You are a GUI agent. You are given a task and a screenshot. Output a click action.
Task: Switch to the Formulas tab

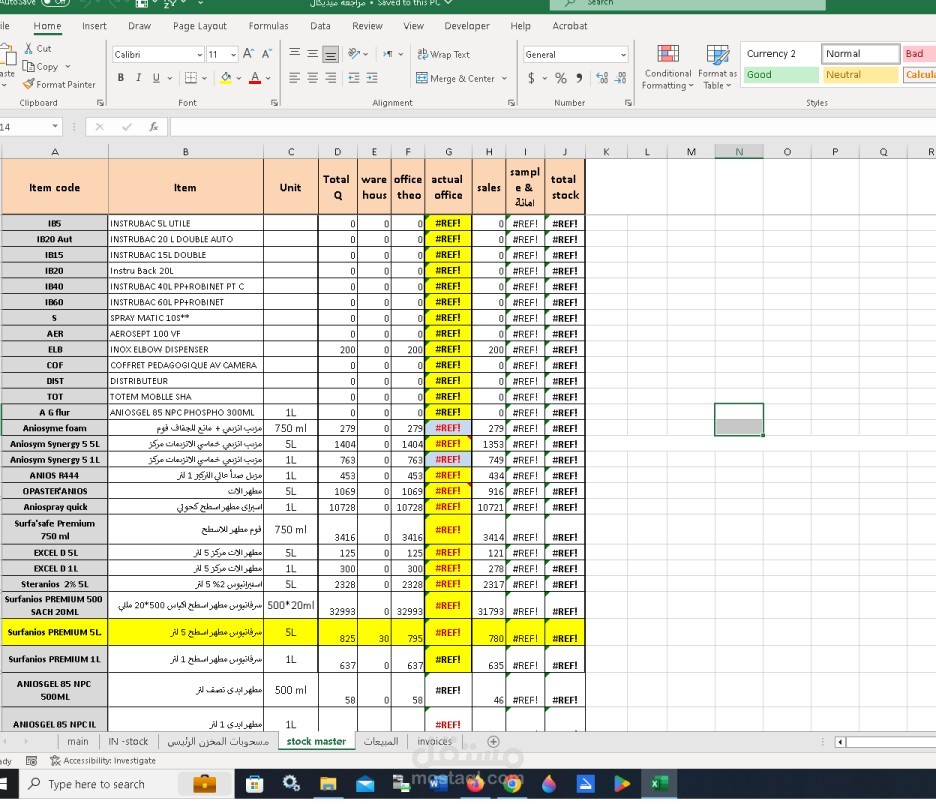(x=268, y=26)
